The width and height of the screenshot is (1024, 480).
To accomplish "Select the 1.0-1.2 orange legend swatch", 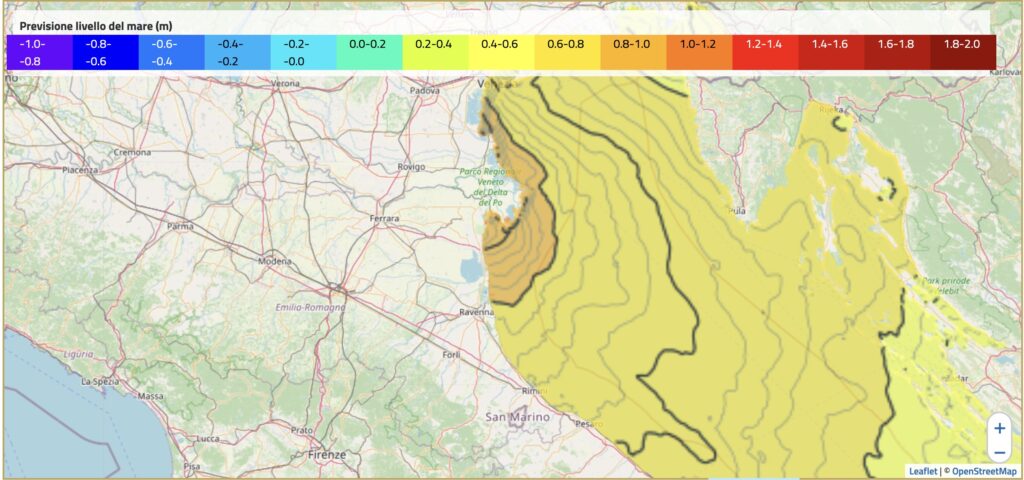I will 699,53.
